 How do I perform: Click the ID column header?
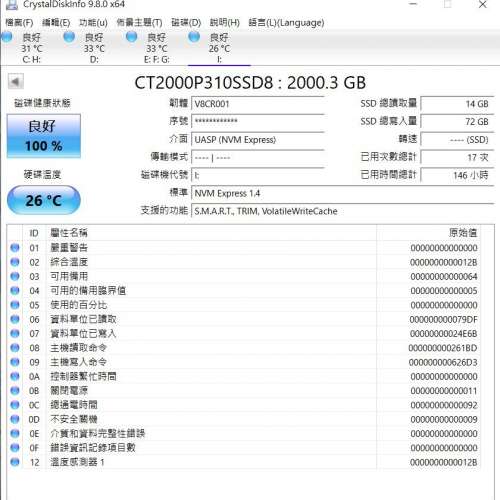[x=34, y=233]
